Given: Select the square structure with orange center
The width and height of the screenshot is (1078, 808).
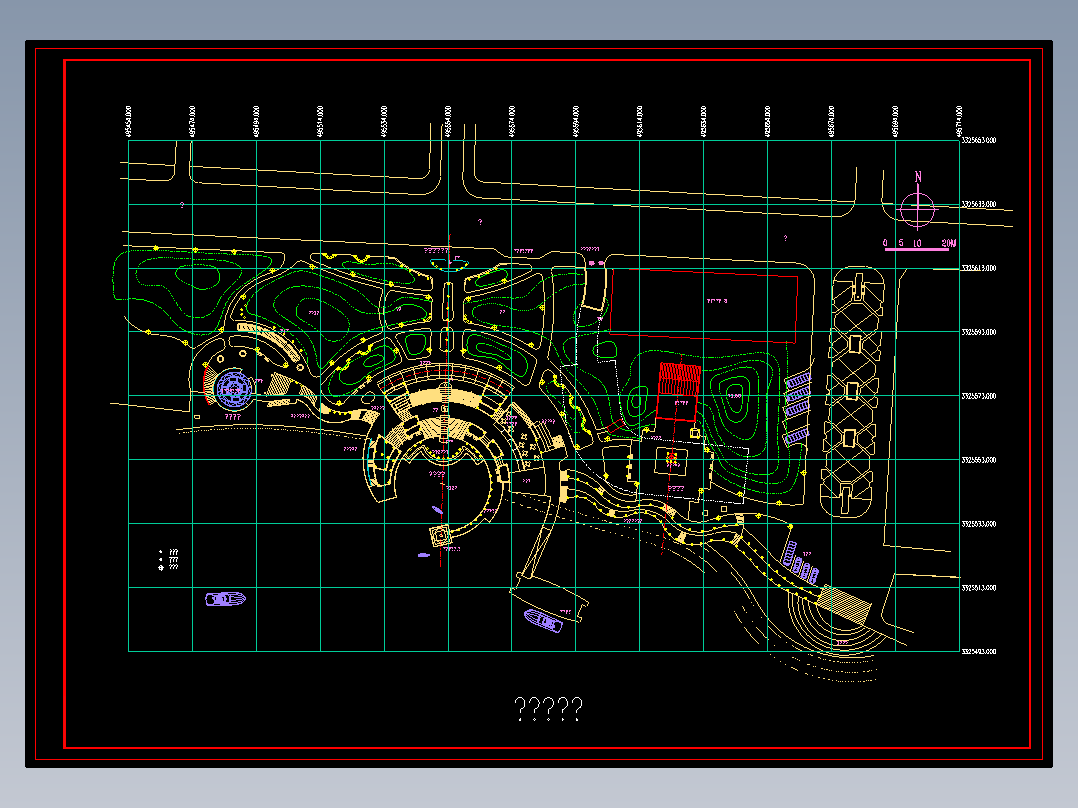Looking at the screenshot, I should (672, 459).
